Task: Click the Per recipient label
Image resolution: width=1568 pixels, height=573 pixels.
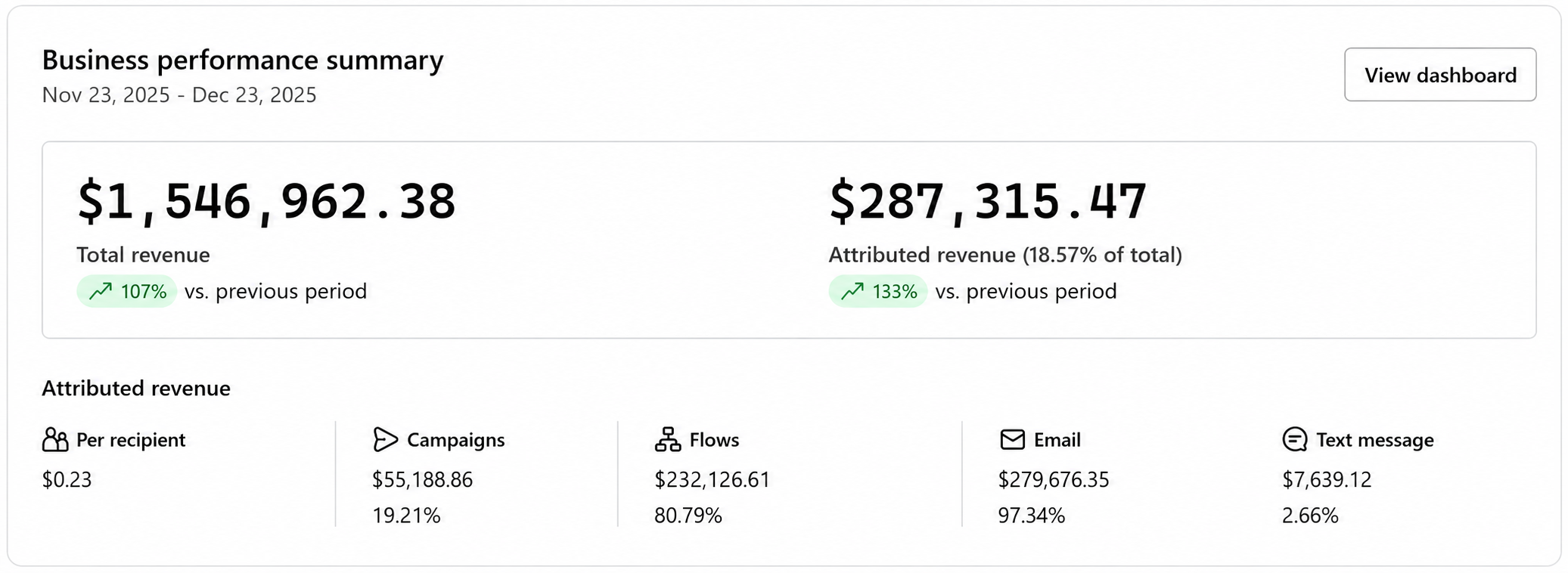Action: pyautogui.click(x=131, y=440)
